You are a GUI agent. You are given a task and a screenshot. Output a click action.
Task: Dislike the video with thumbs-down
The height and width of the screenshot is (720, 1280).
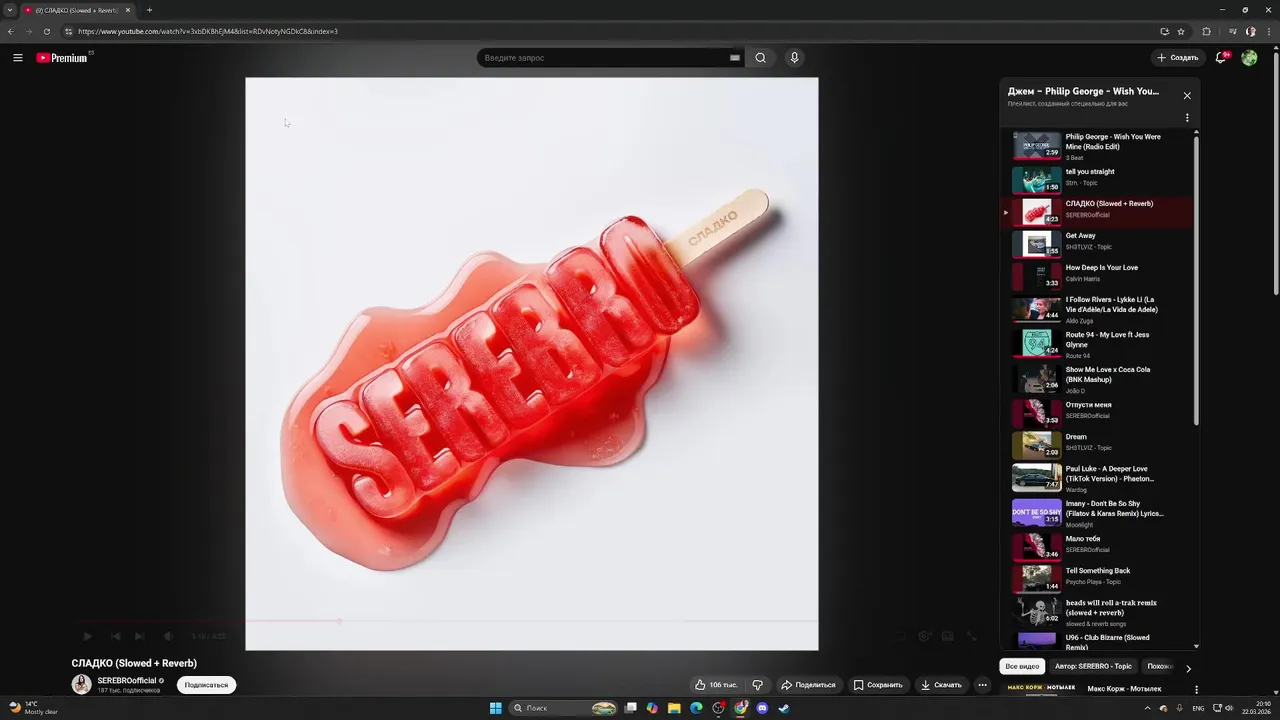757,685
